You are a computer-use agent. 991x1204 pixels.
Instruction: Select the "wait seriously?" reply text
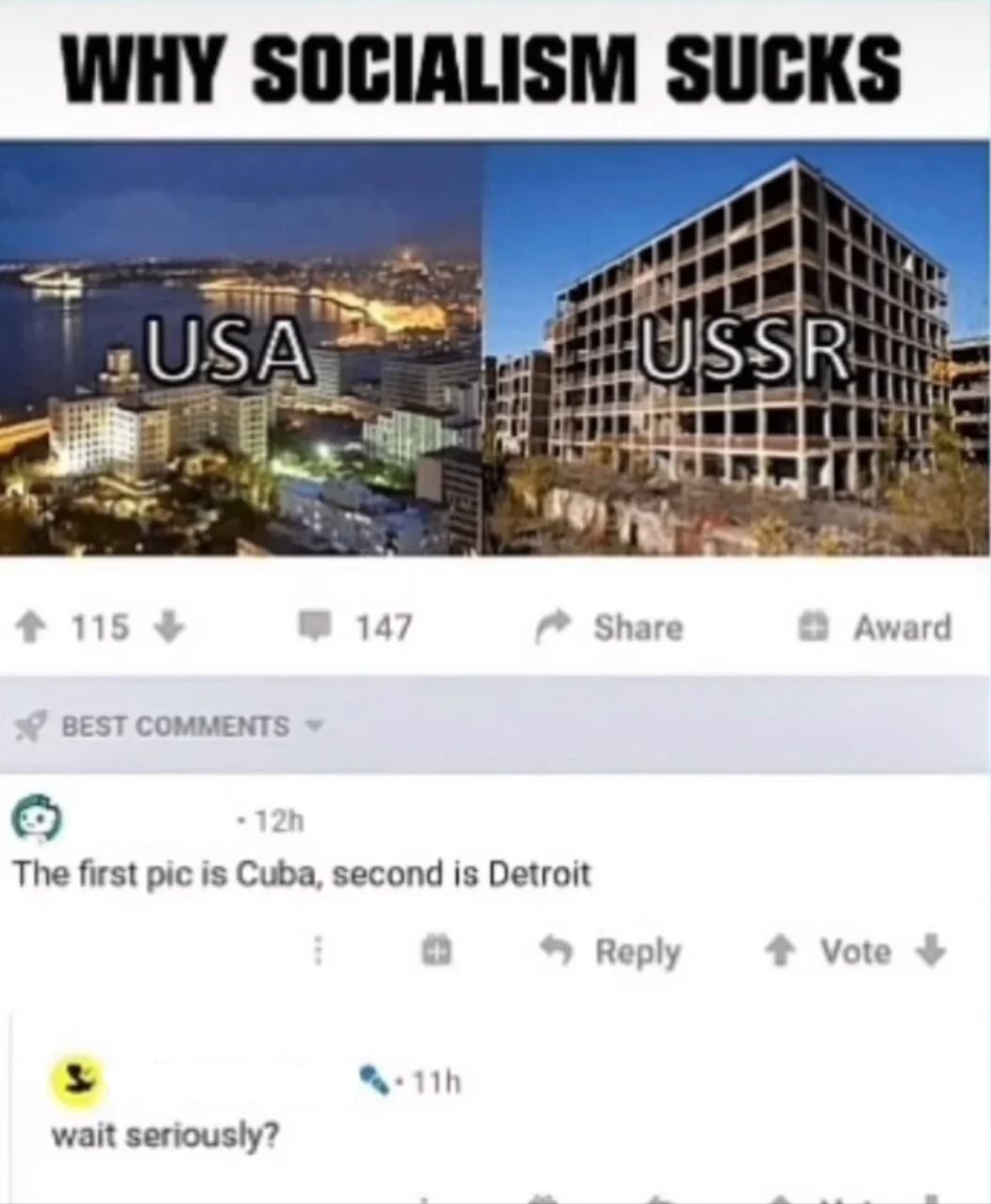coord(165,1136)
